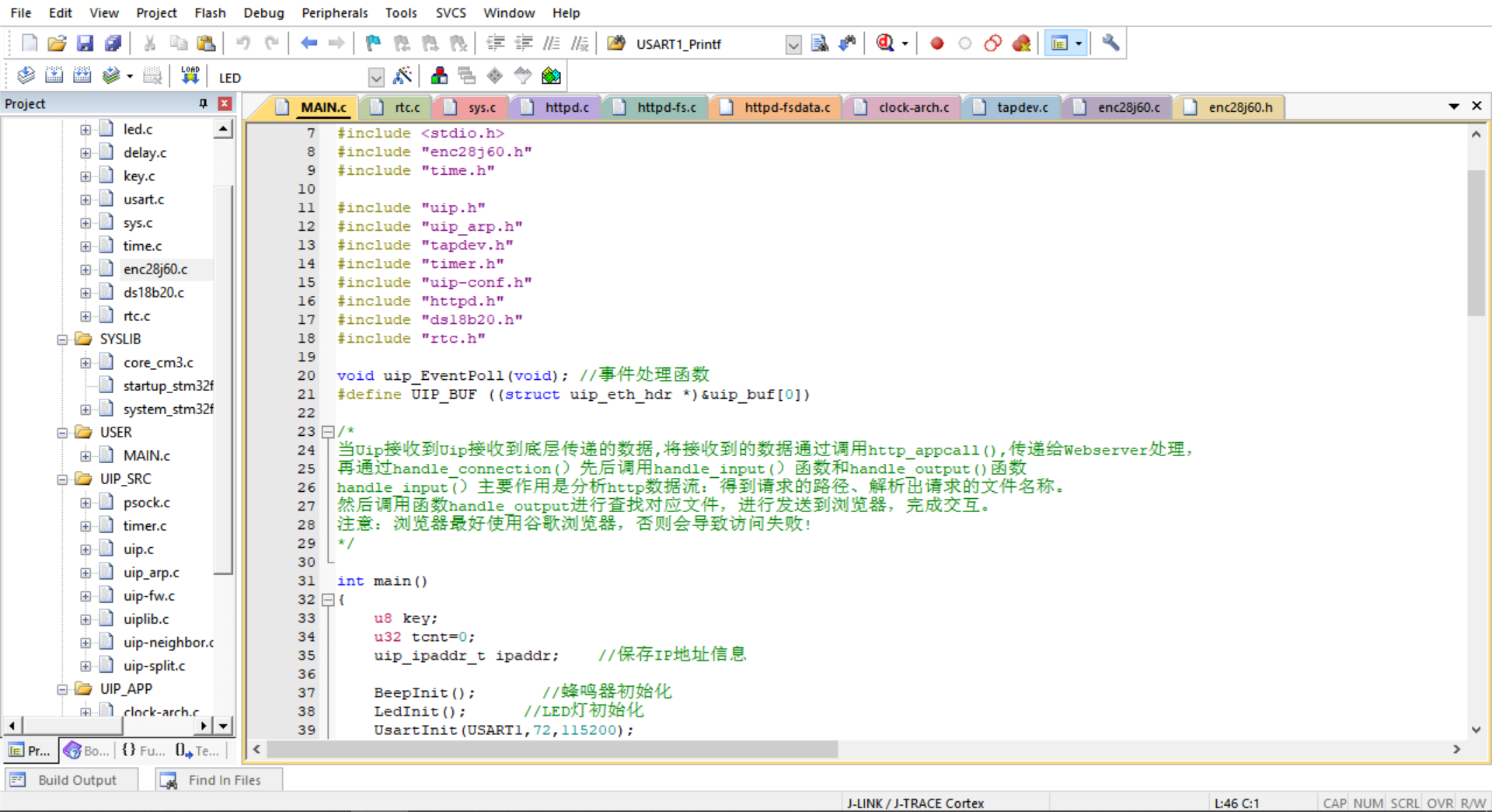This screenshot has height=812, width=1492.
Task: Switch to the tapdev.c editor tab
Action: [x=1013, y=107]
